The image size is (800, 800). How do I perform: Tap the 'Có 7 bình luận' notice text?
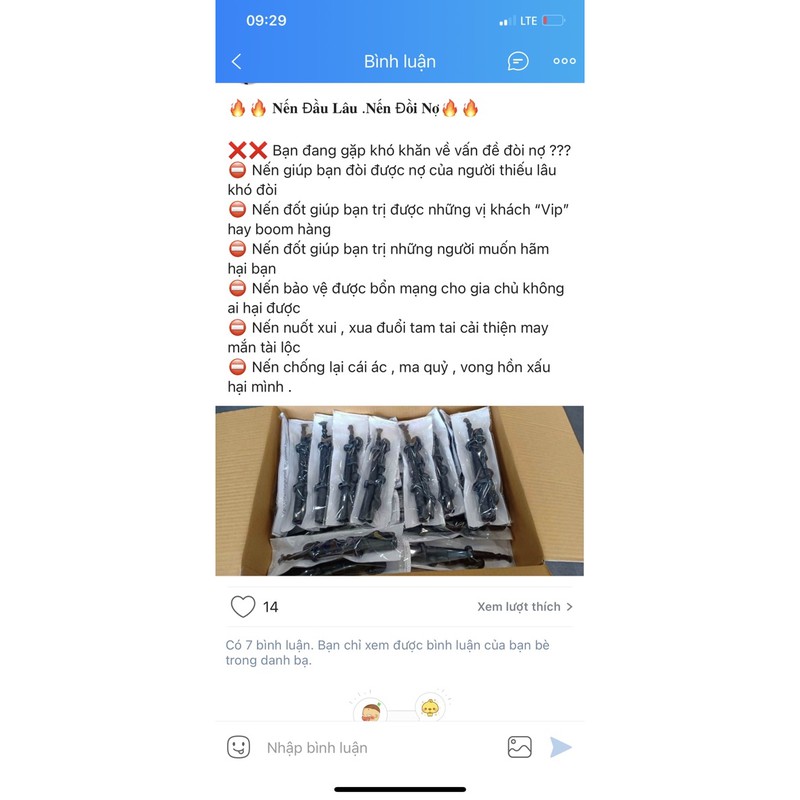[x=388, y=653]
